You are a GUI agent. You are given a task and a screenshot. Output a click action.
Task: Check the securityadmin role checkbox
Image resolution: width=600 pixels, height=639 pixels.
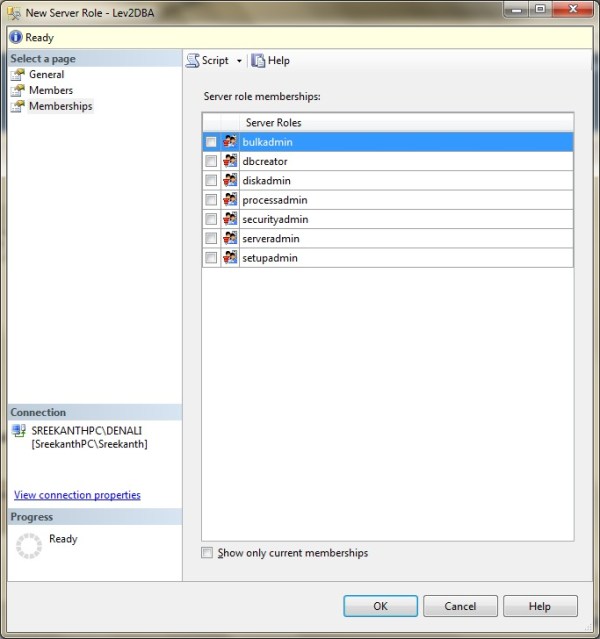211,219
